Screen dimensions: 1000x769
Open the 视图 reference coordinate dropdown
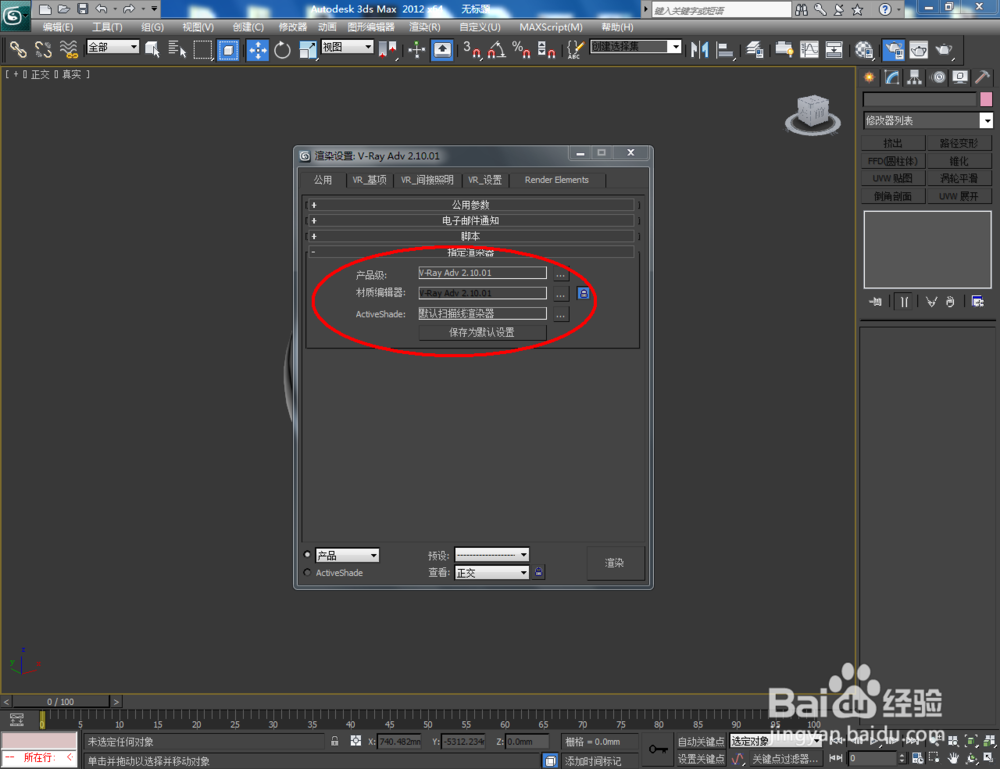347,47
